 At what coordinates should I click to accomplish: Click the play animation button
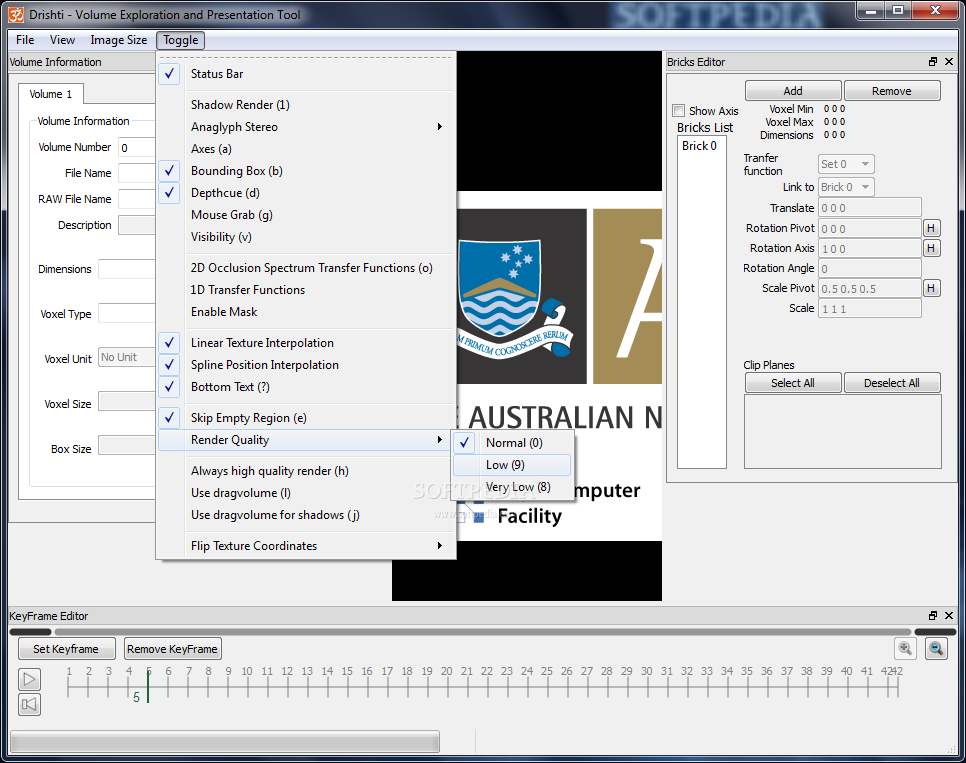click(x=29, y=680)
